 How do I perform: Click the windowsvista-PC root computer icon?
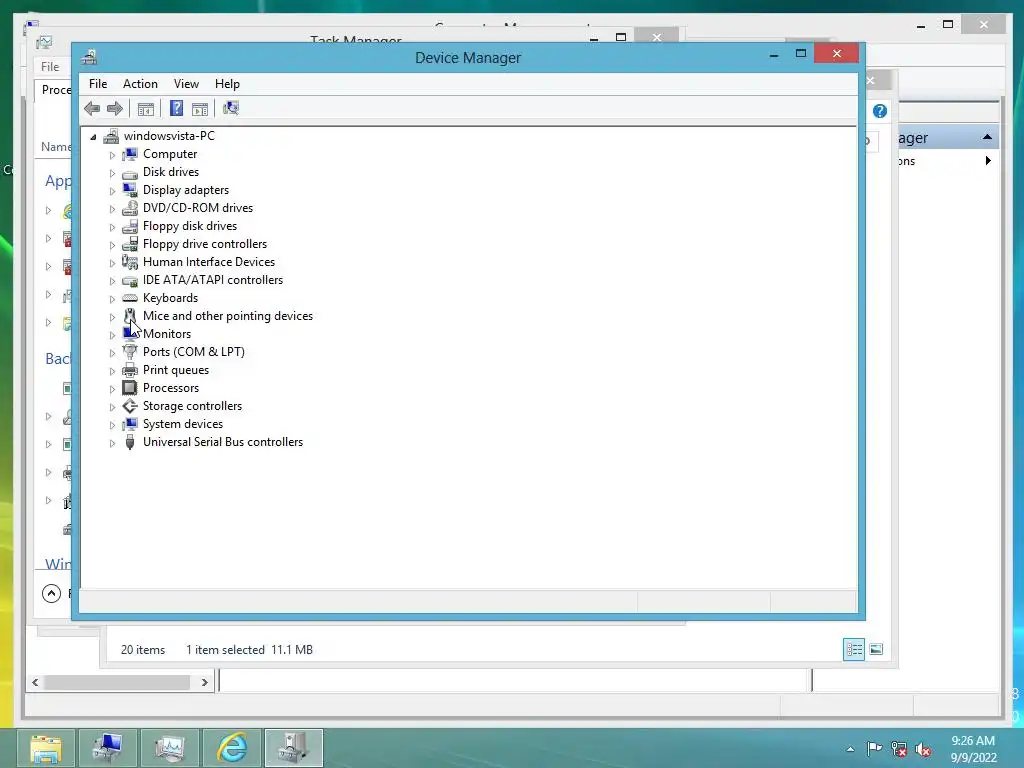tap(111, 136)
